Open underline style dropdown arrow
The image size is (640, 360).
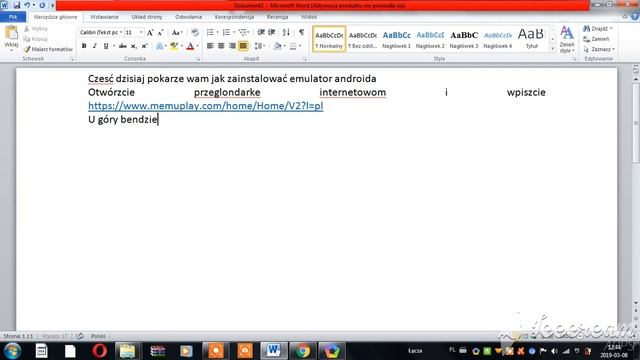click(114, 46)
